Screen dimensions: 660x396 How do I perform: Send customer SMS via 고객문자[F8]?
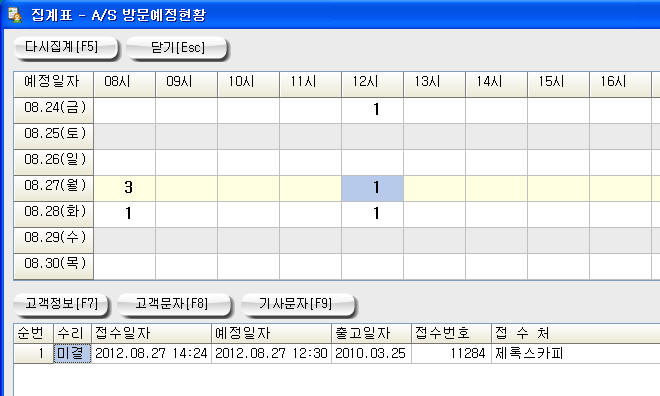pyautogui.click(x=174, y=304)
